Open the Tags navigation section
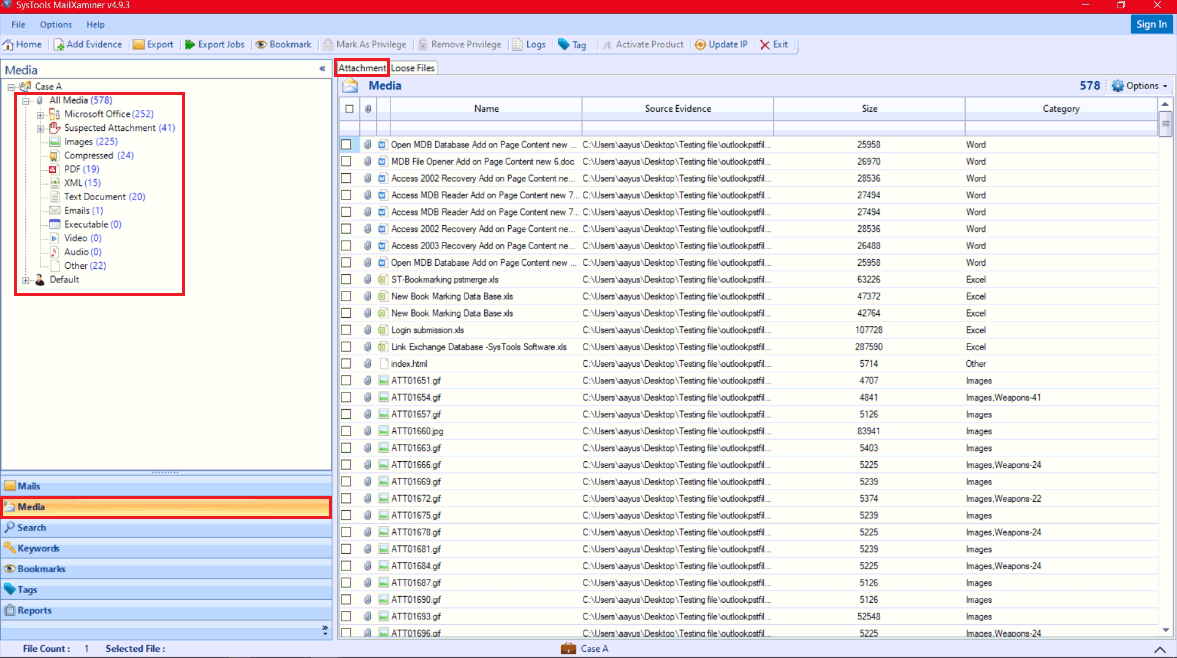The width and height of the screenshot is (1177, 658). [x=166, y=590]
